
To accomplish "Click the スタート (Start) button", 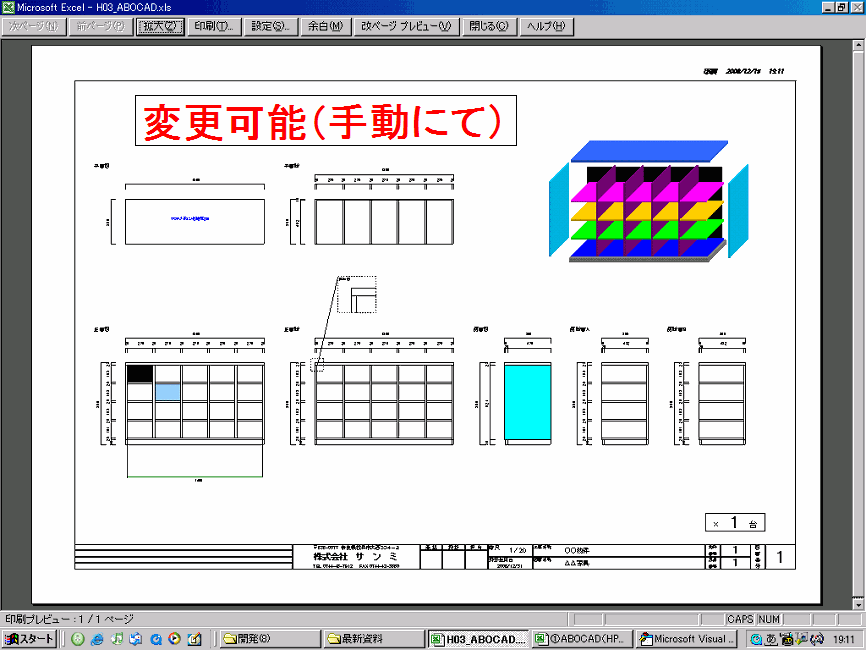I will click(29, 639).
